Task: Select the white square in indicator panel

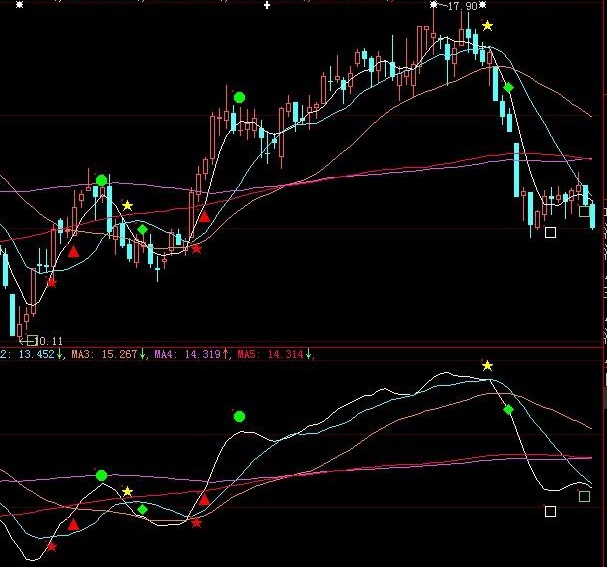Action: tap(550, 512)
